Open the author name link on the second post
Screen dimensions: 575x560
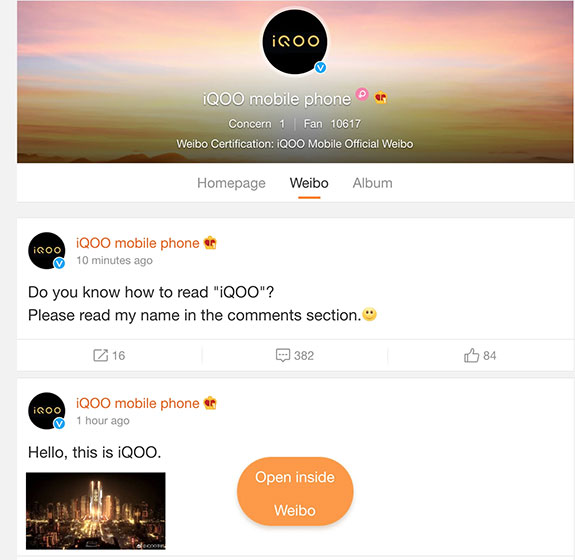click(x=138, y=403)
